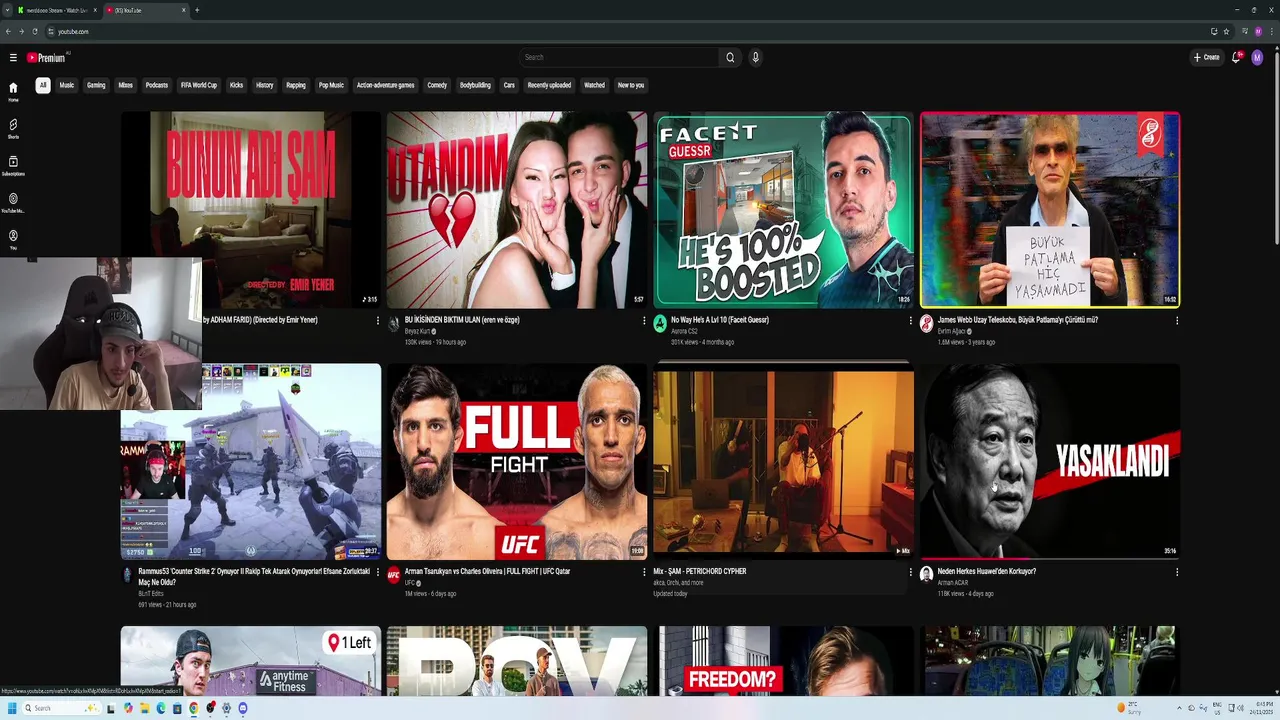Screen dimensions: 1280x720
Task: Open YouTube Music in the sidebar
Action: pos(13,202)
